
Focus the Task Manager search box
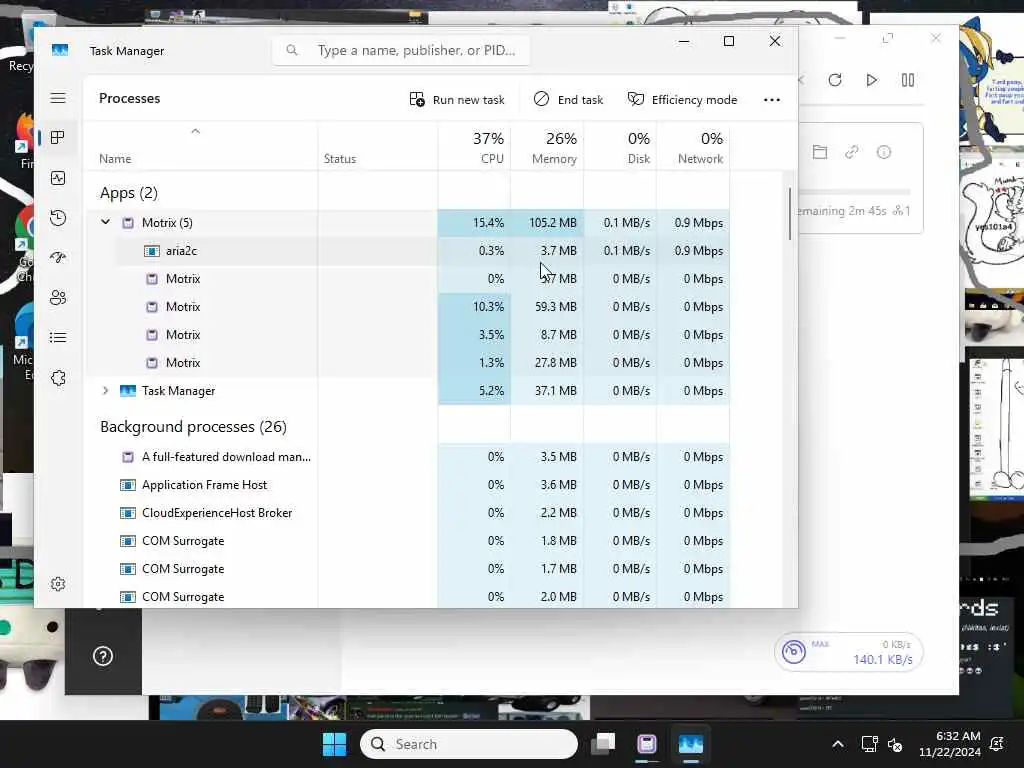tap(401, 50)
